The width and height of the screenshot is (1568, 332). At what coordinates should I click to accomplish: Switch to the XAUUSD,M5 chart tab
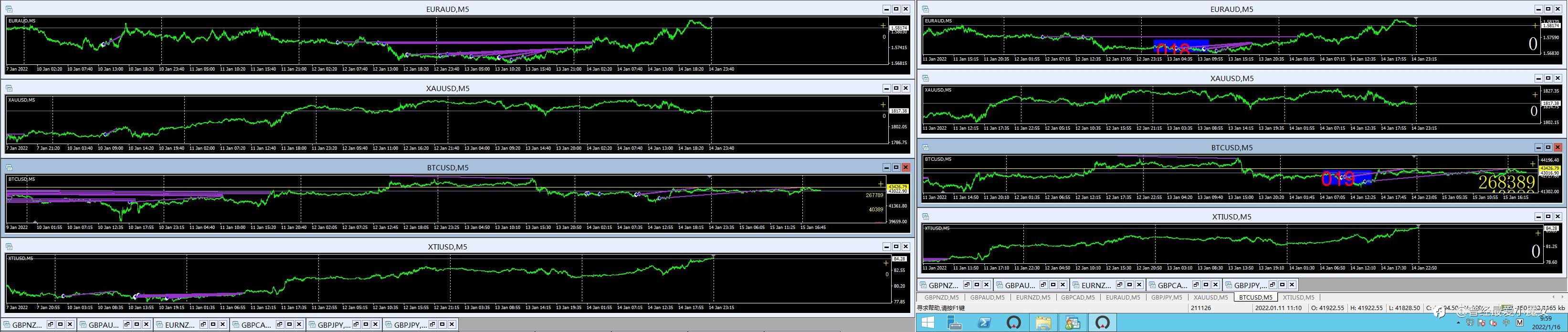point(1210,297)
